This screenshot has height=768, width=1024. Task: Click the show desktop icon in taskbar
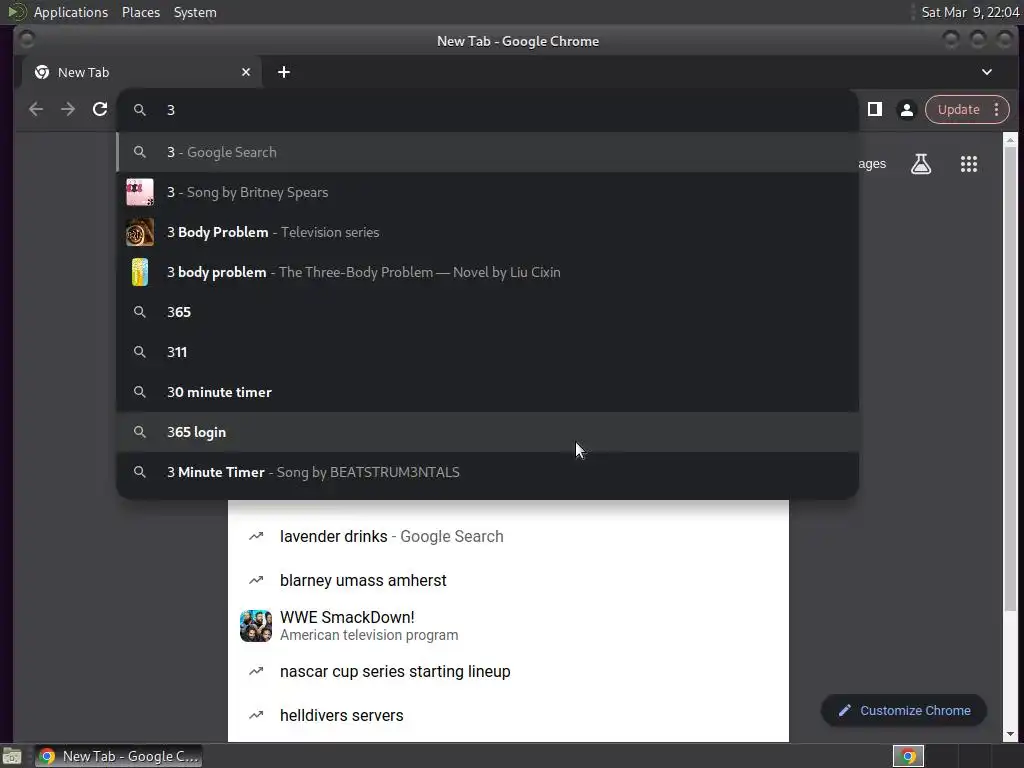(x=12, y=756)
